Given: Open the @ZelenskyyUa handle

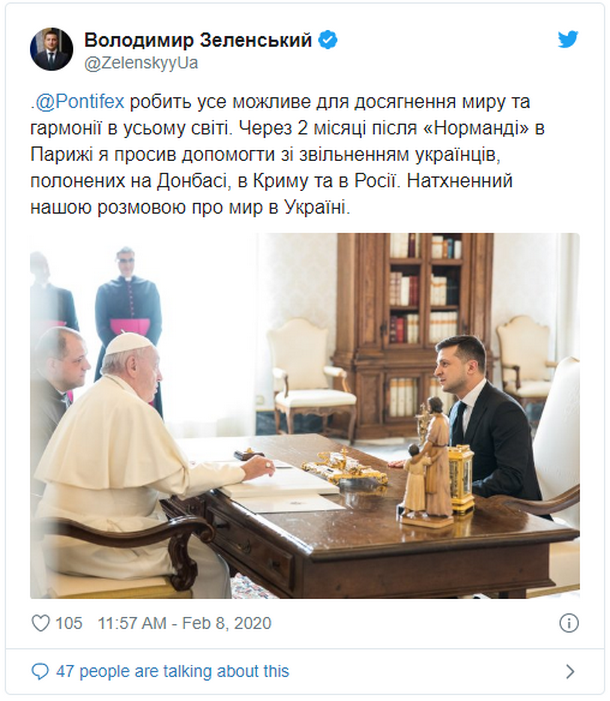Looking at the screenshot, I should [141, 63].
